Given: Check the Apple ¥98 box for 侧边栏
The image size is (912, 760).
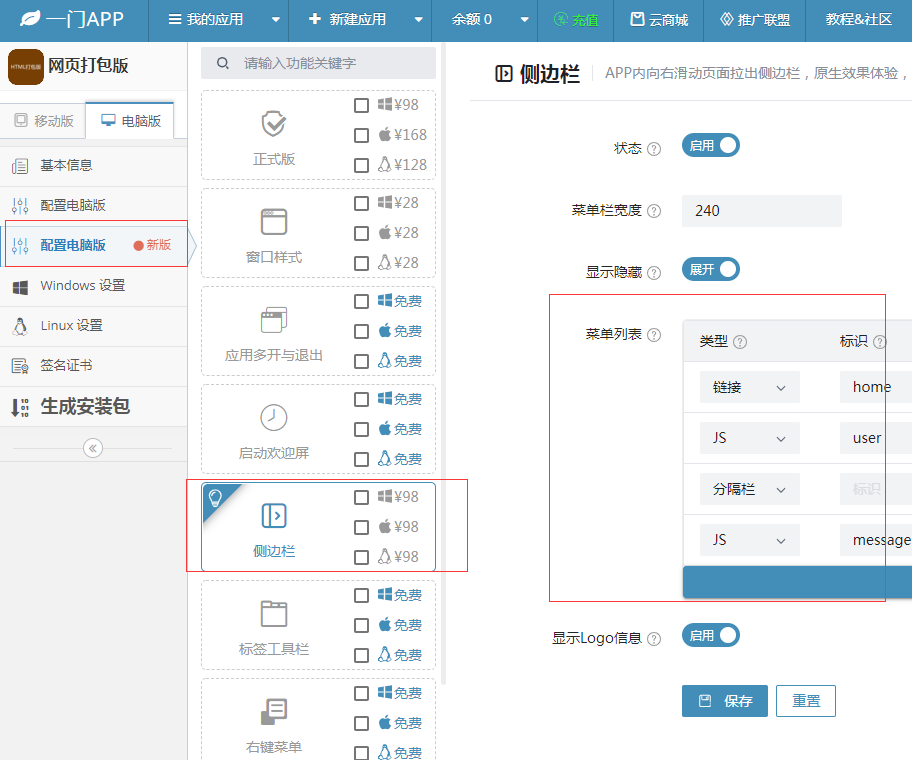Looking at the screenshot, I should click(x=361, y=527).
